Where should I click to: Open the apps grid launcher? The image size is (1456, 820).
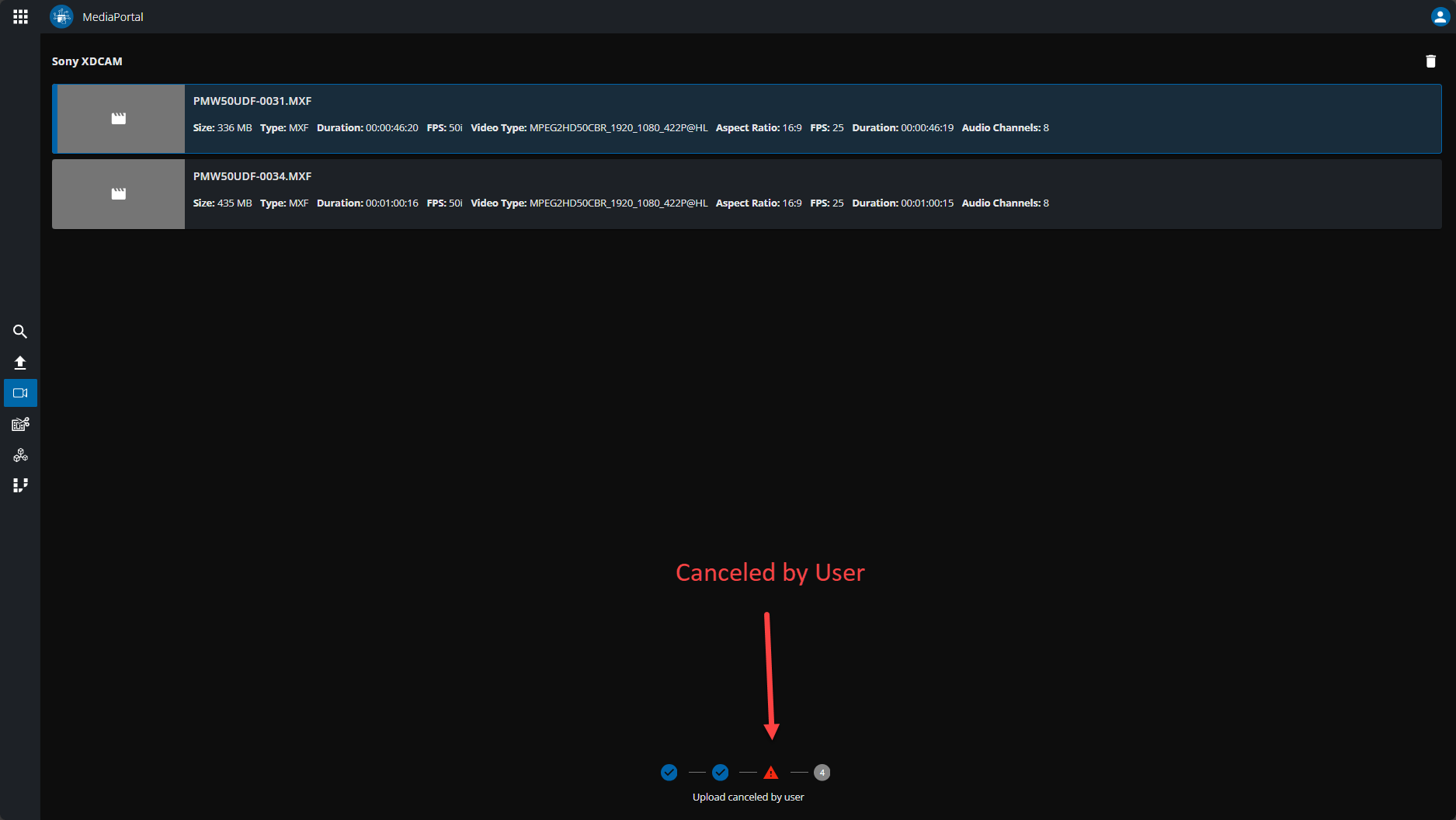(20, 16)
